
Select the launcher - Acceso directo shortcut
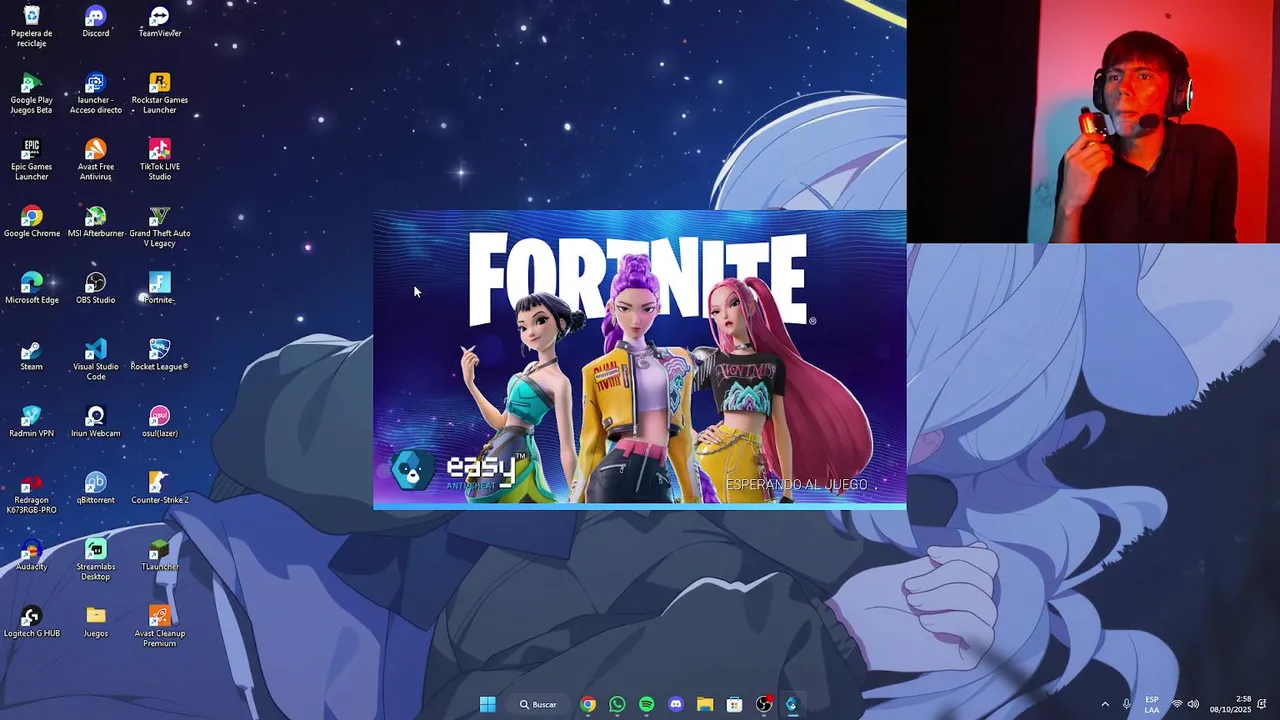point(95,93)
